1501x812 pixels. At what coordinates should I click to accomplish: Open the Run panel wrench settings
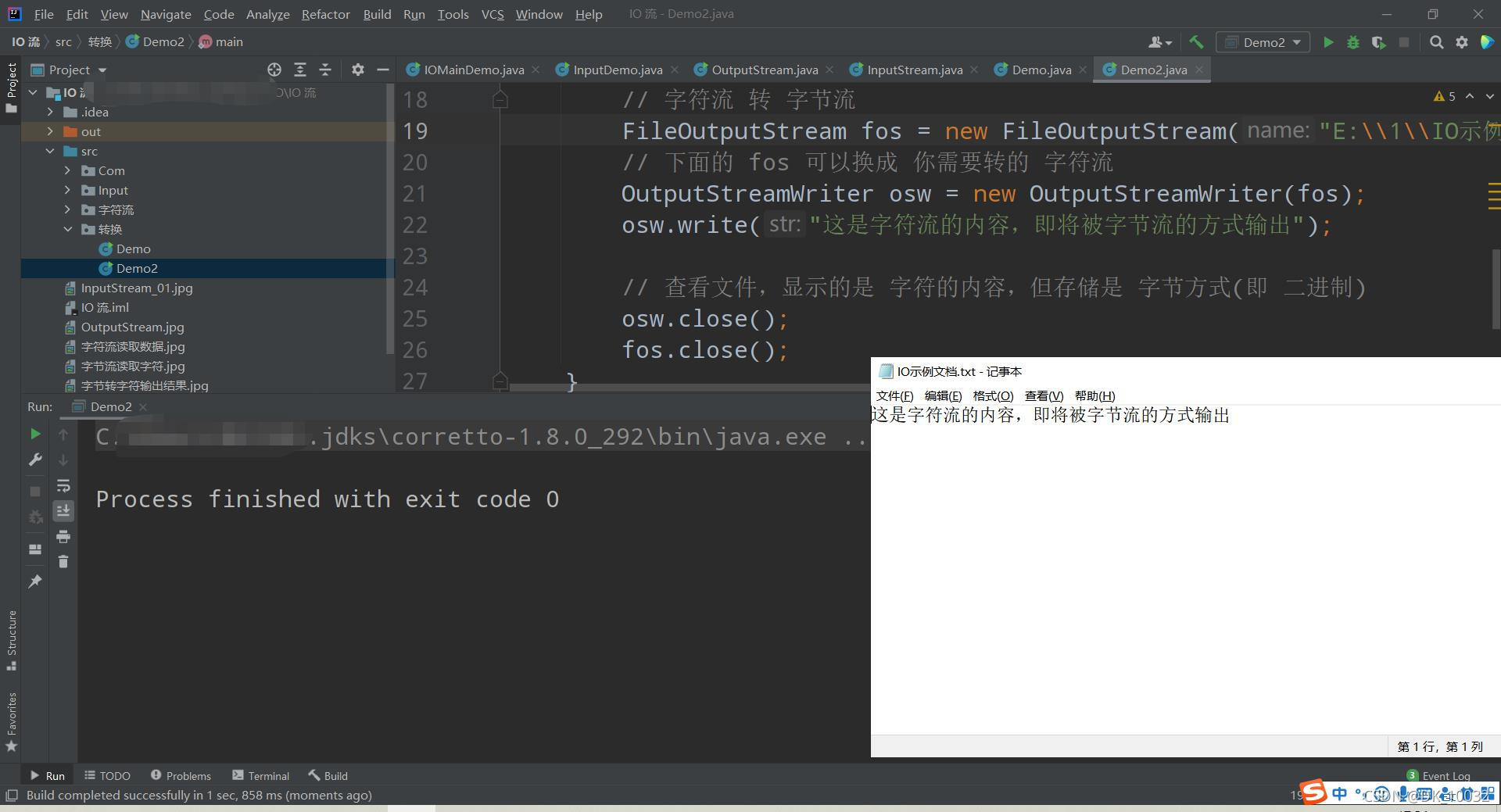tap(35, 460)
